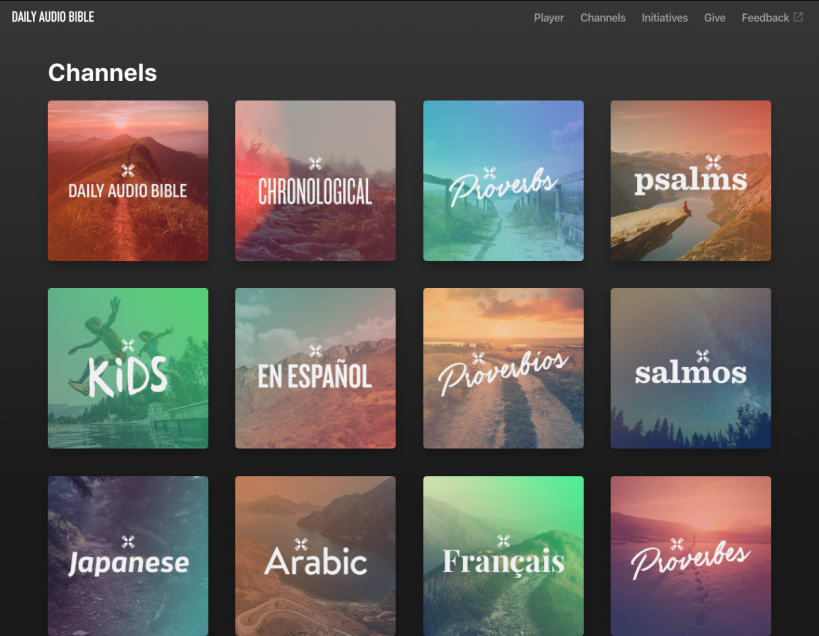The width and height of the screenshot is (819, 636).
Task: Click the Daily Audio Bible site logo
Action: coord(53,17)
